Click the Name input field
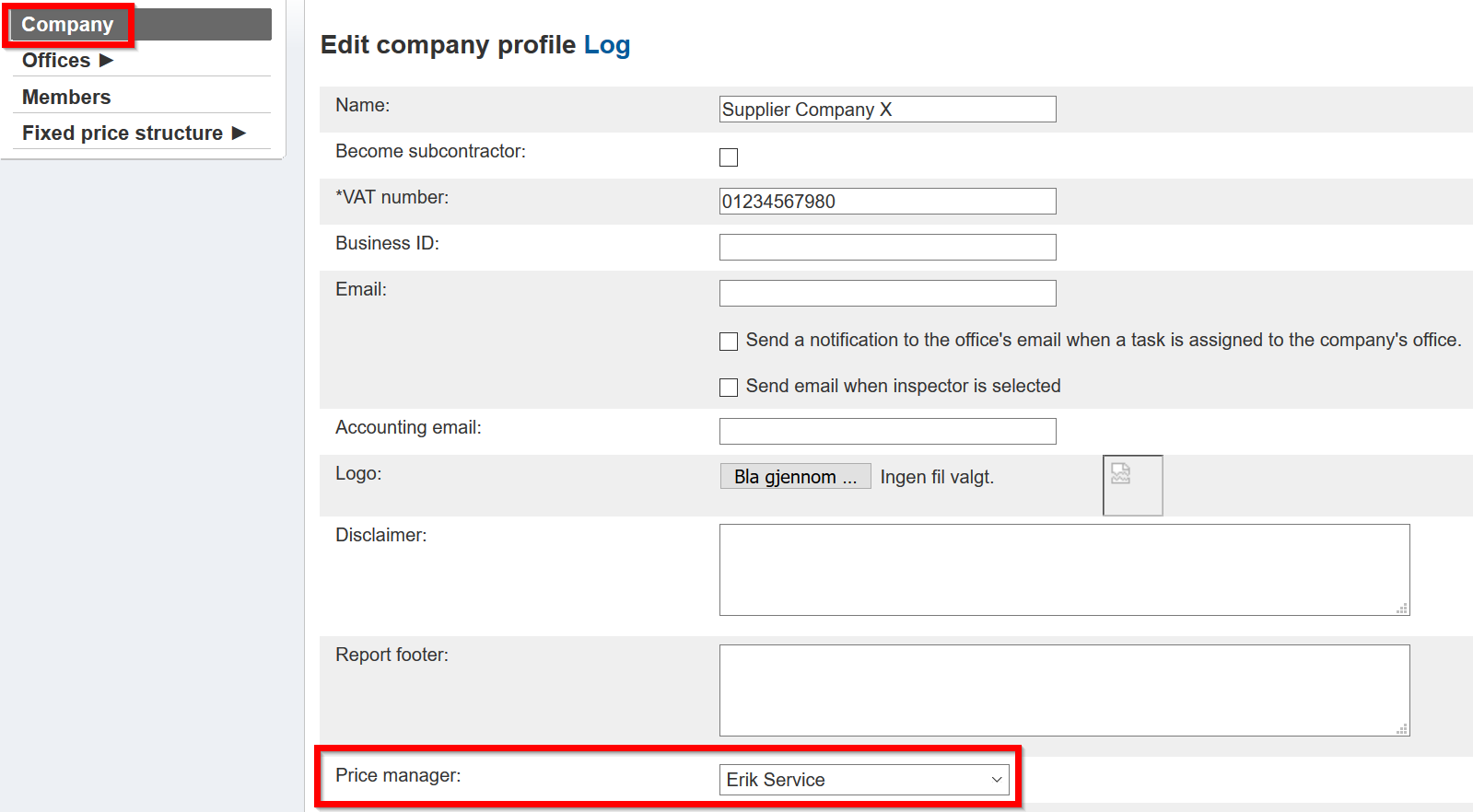 tap(886, 110)
